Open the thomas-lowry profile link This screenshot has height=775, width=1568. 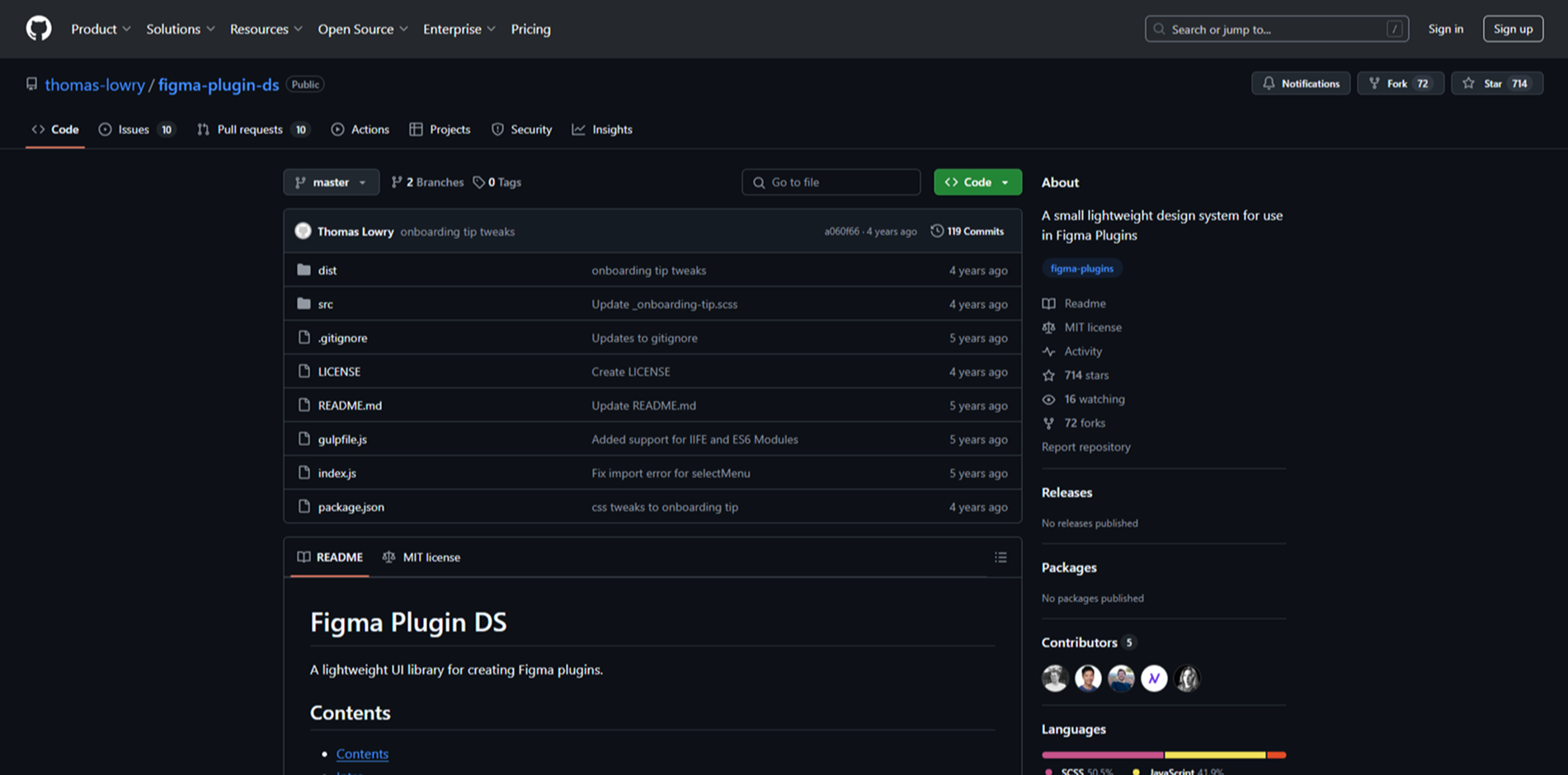(x=95, y=85)
